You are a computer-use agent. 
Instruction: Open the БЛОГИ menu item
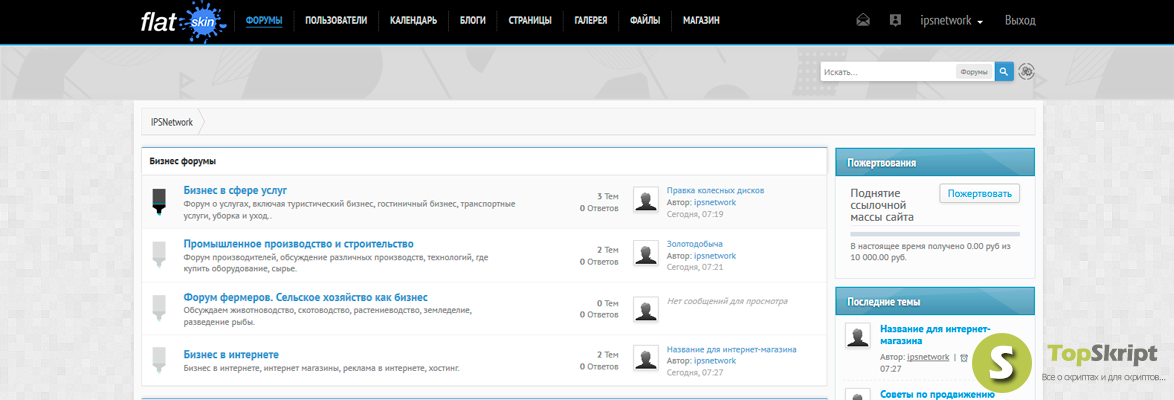pos(472,21)
